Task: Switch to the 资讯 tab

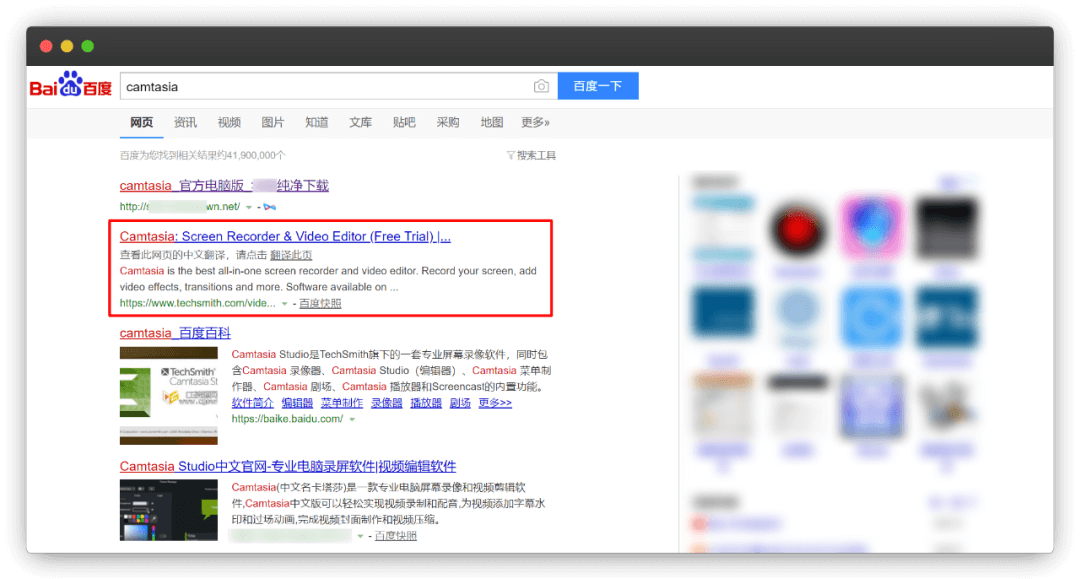Action: tap(185, 123)
